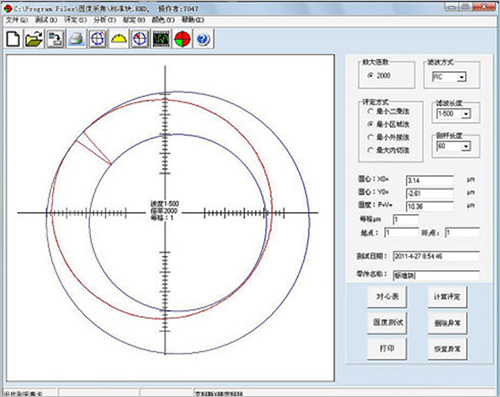Open help via blue question mark icon

203,39
